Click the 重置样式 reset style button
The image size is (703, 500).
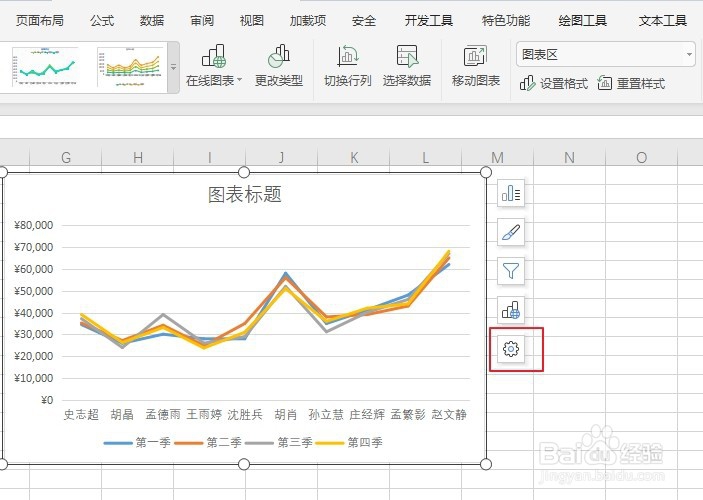click(x=631, y=83)
